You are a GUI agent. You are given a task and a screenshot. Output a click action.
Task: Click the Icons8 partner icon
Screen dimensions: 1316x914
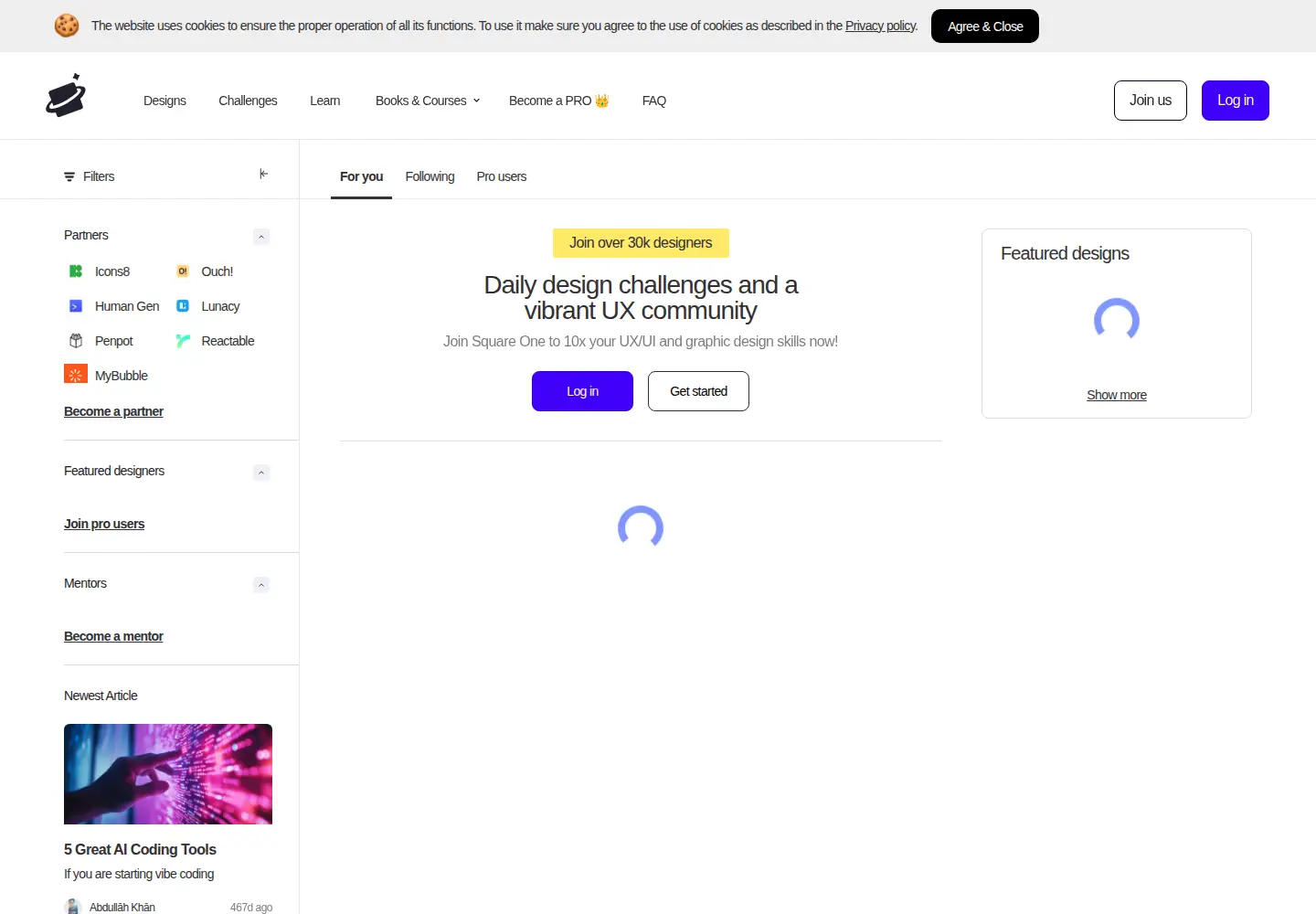pyautogui.click(x=76, y=271)
